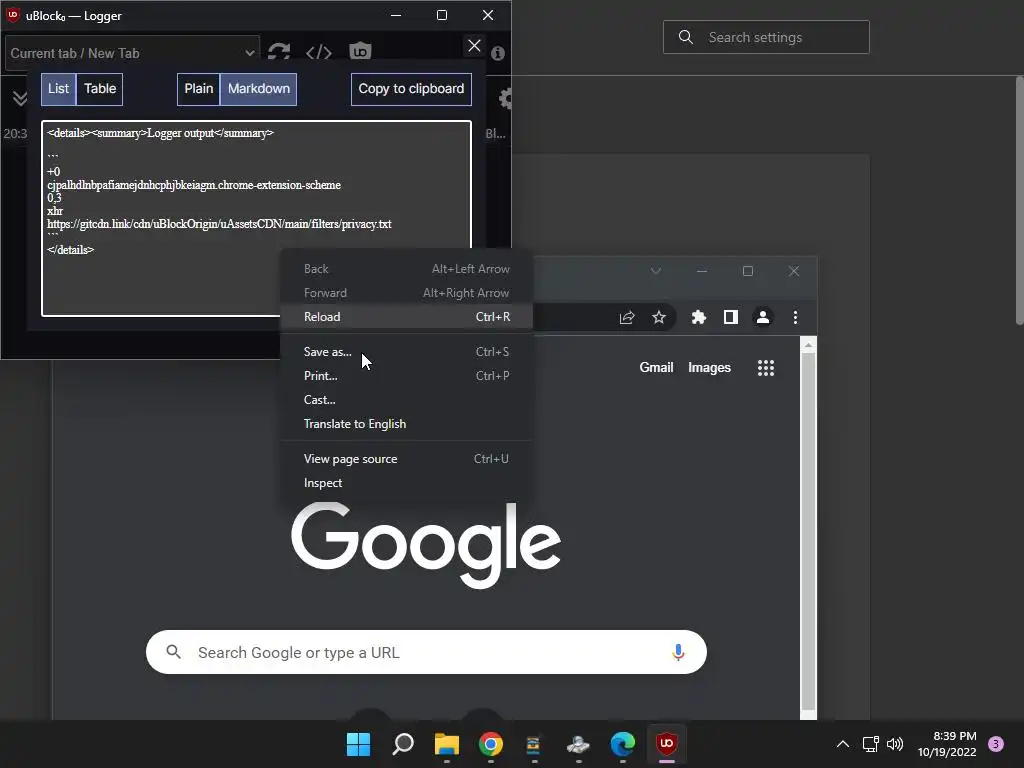The width and height of the screenshot is (1024, 768).
Task: Click the scroll up arrow in Chrome page
Action: pos(808,345)
